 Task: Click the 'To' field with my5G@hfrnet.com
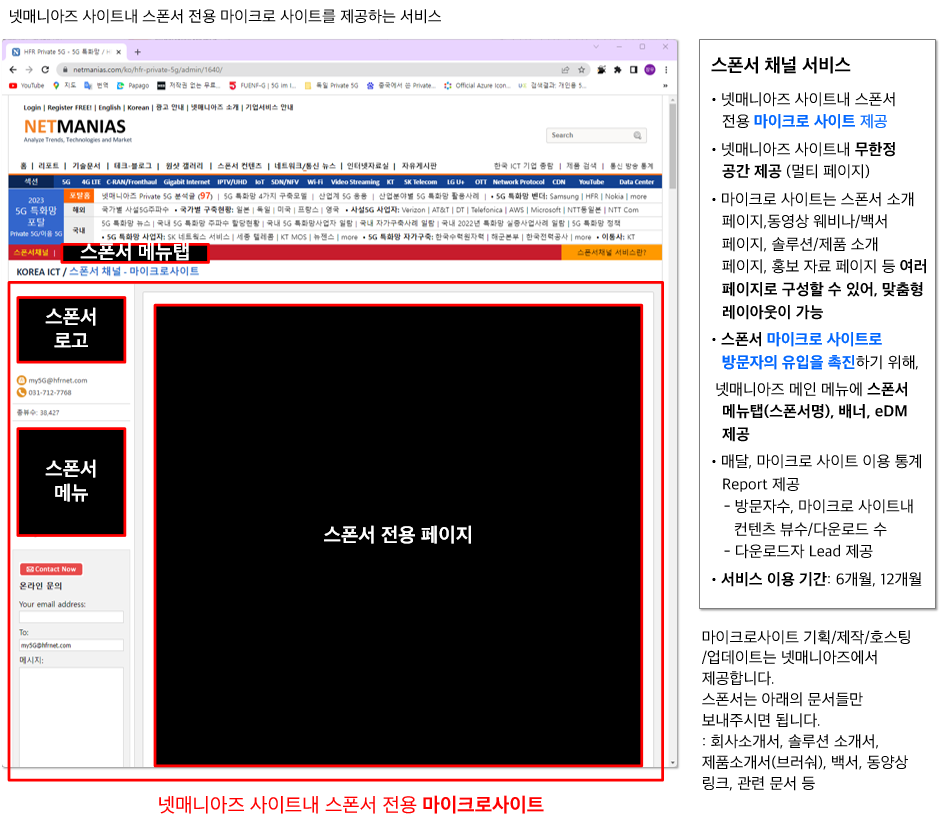point(71,645)
